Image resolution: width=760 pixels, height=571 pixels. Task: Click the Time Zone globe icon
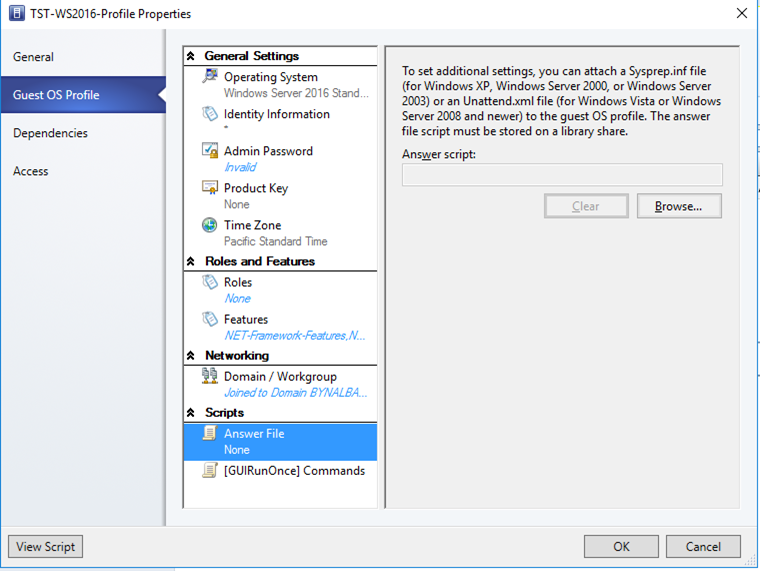pyautogui.click(x=210, y=224)
